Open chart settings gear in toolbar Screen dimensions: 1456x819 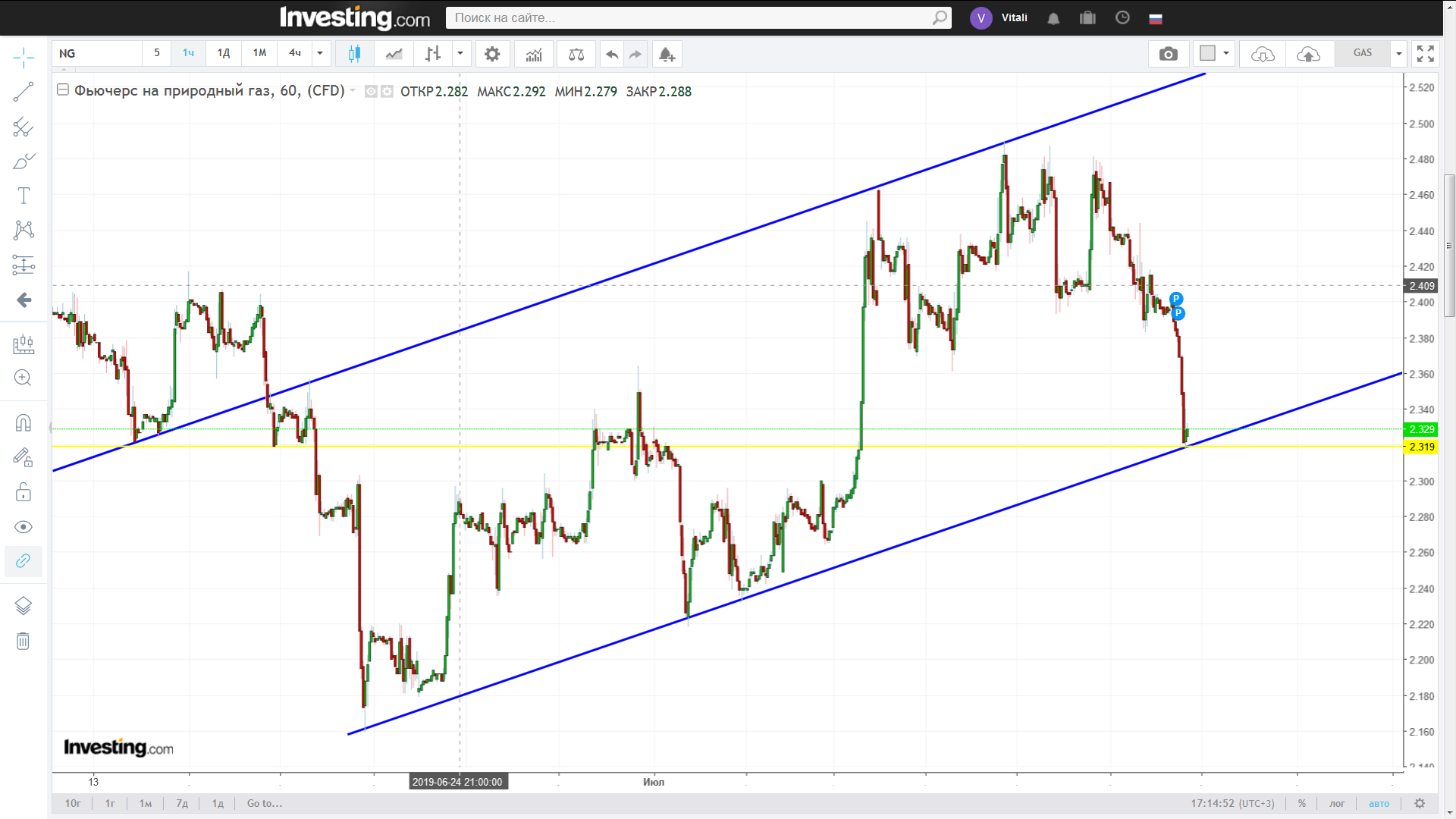(x=492, y=54)
